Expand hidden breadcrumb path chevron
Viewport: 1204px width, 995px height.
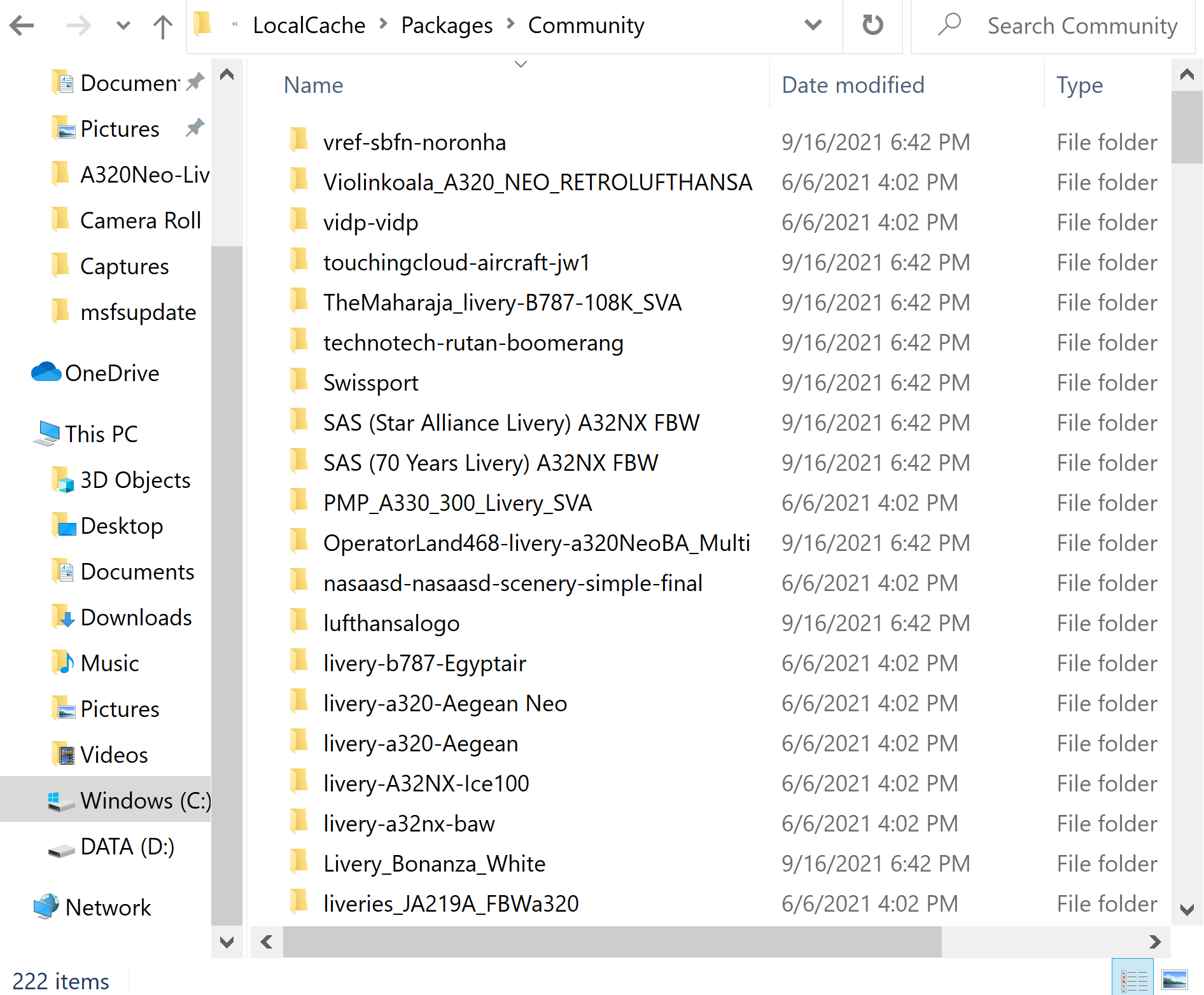(235, 25)
